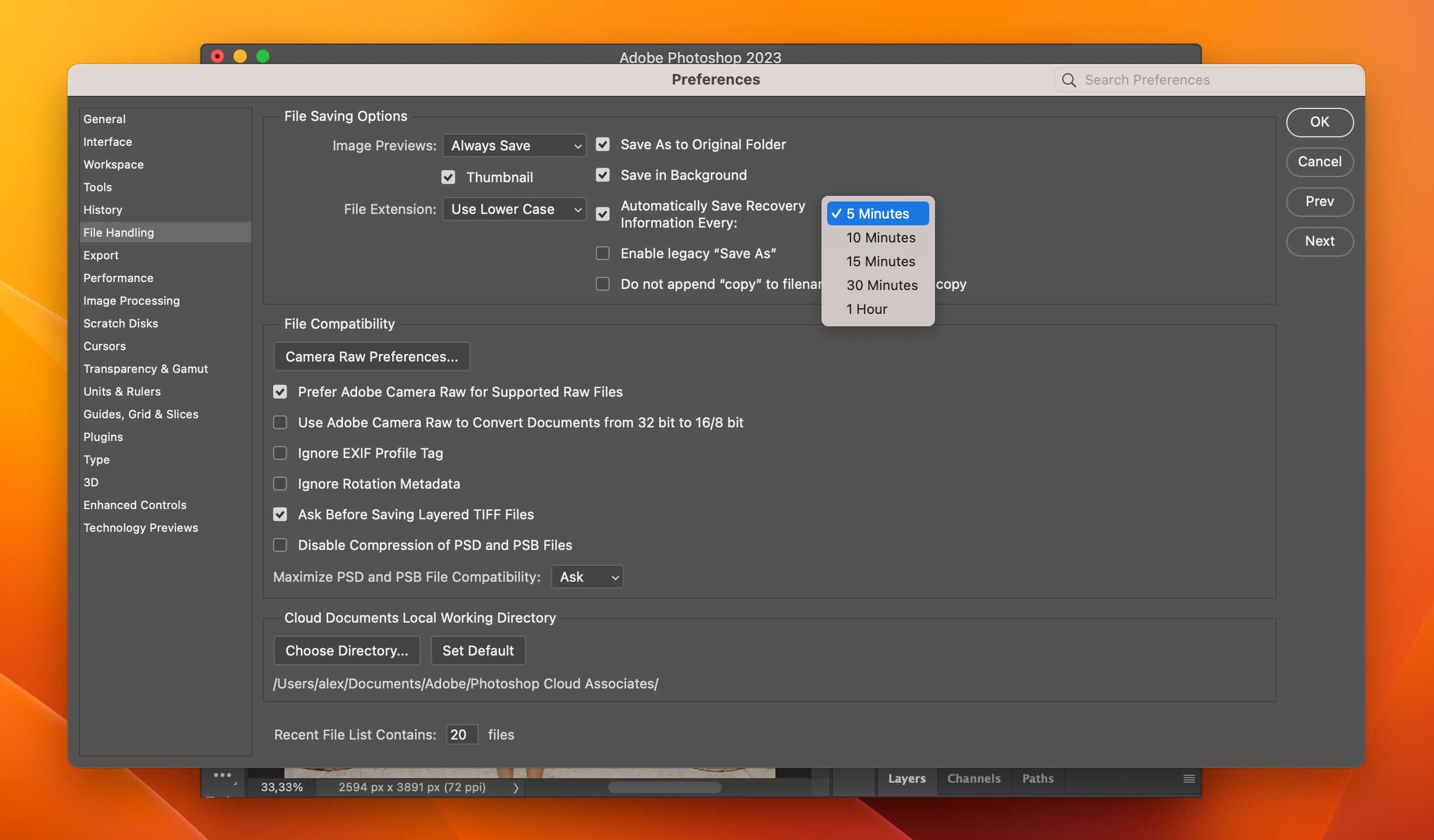Open Performance preferences category
This screenshot has height=840, width=1434.
click(165, 278)
